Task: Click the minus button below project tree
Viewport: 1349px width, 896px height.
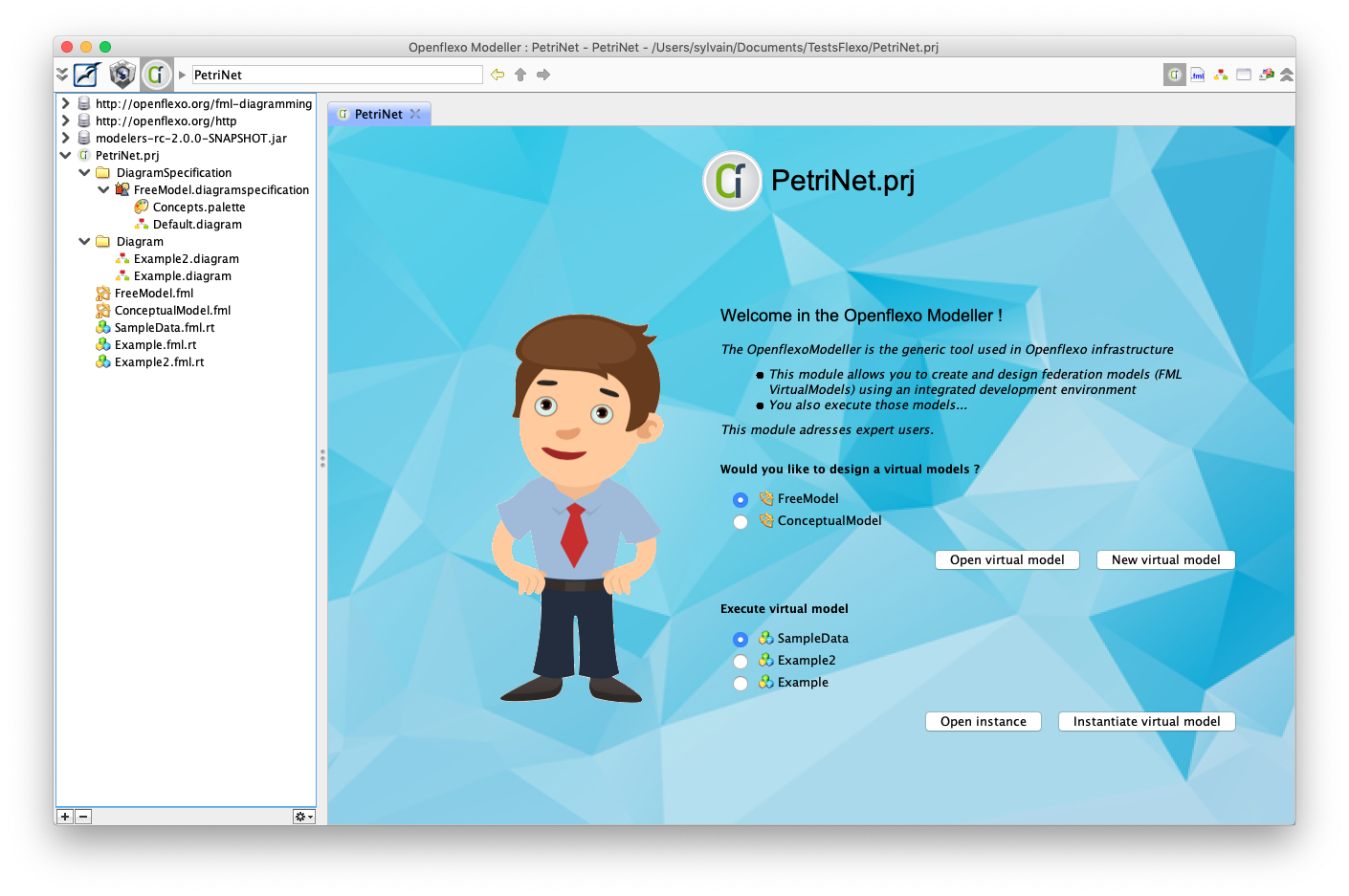Action: 83,817
